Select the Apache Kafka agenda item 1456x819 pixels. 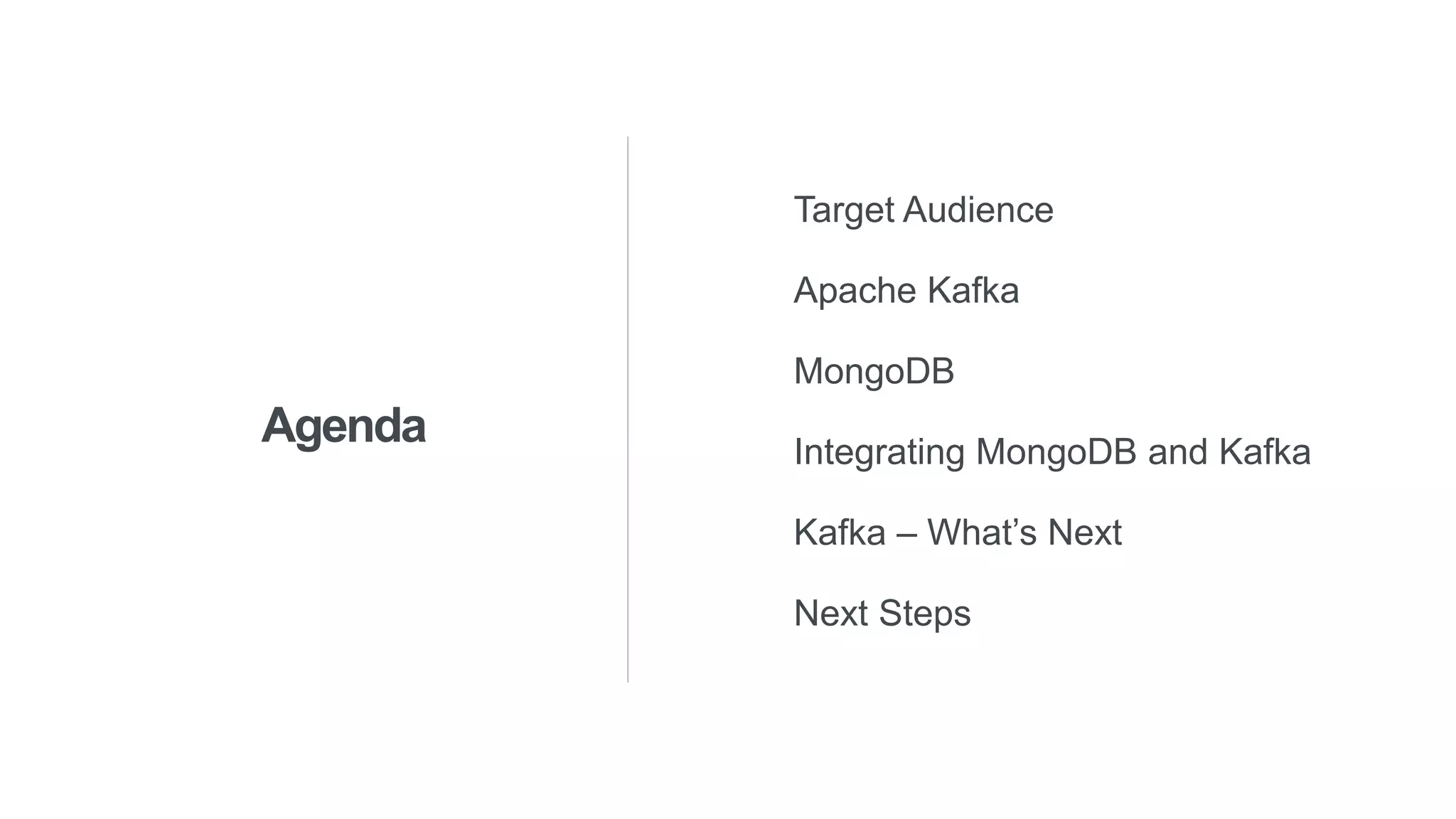906,290
